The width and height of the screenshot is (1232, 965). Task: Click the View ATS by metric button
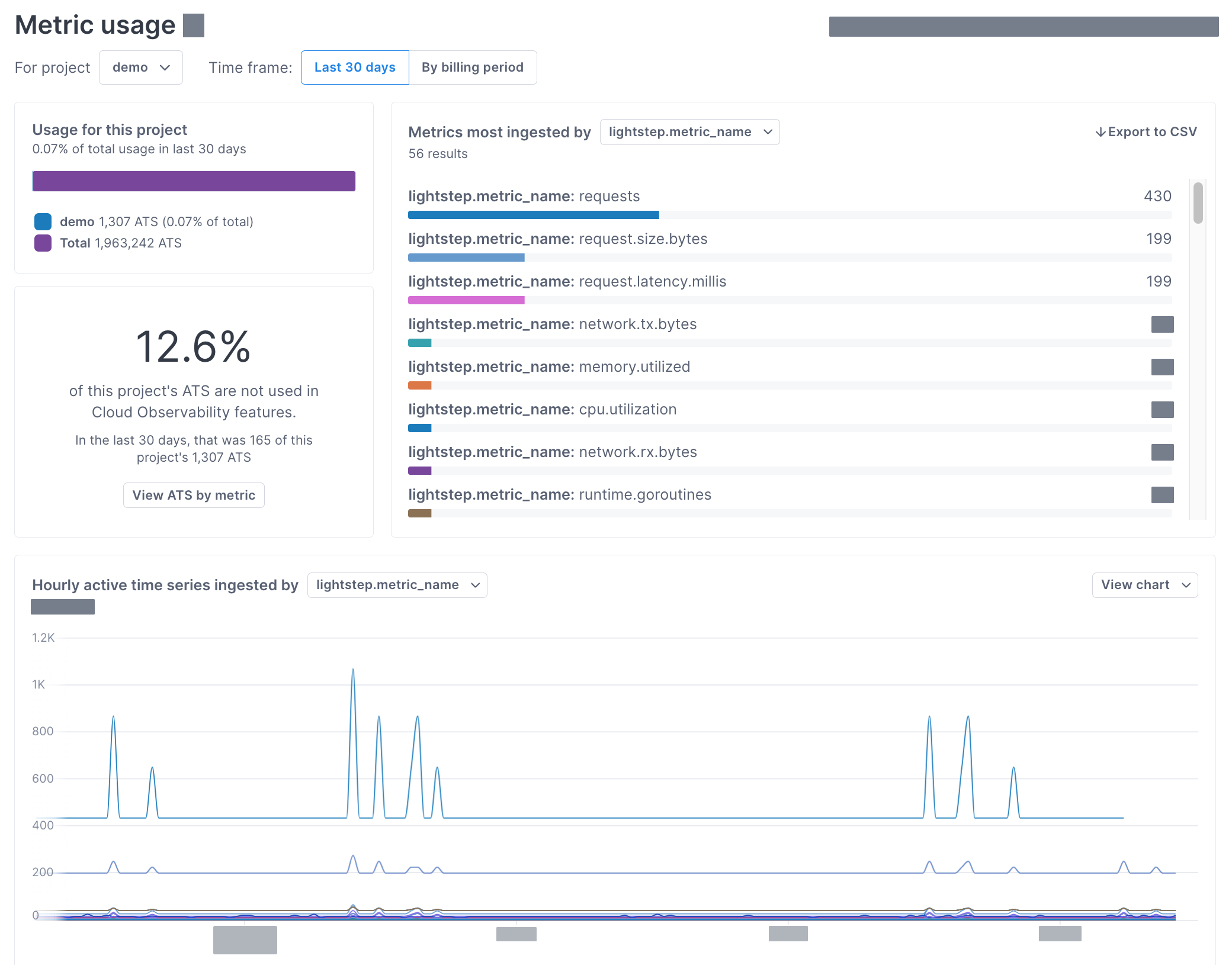click(194, 495)
